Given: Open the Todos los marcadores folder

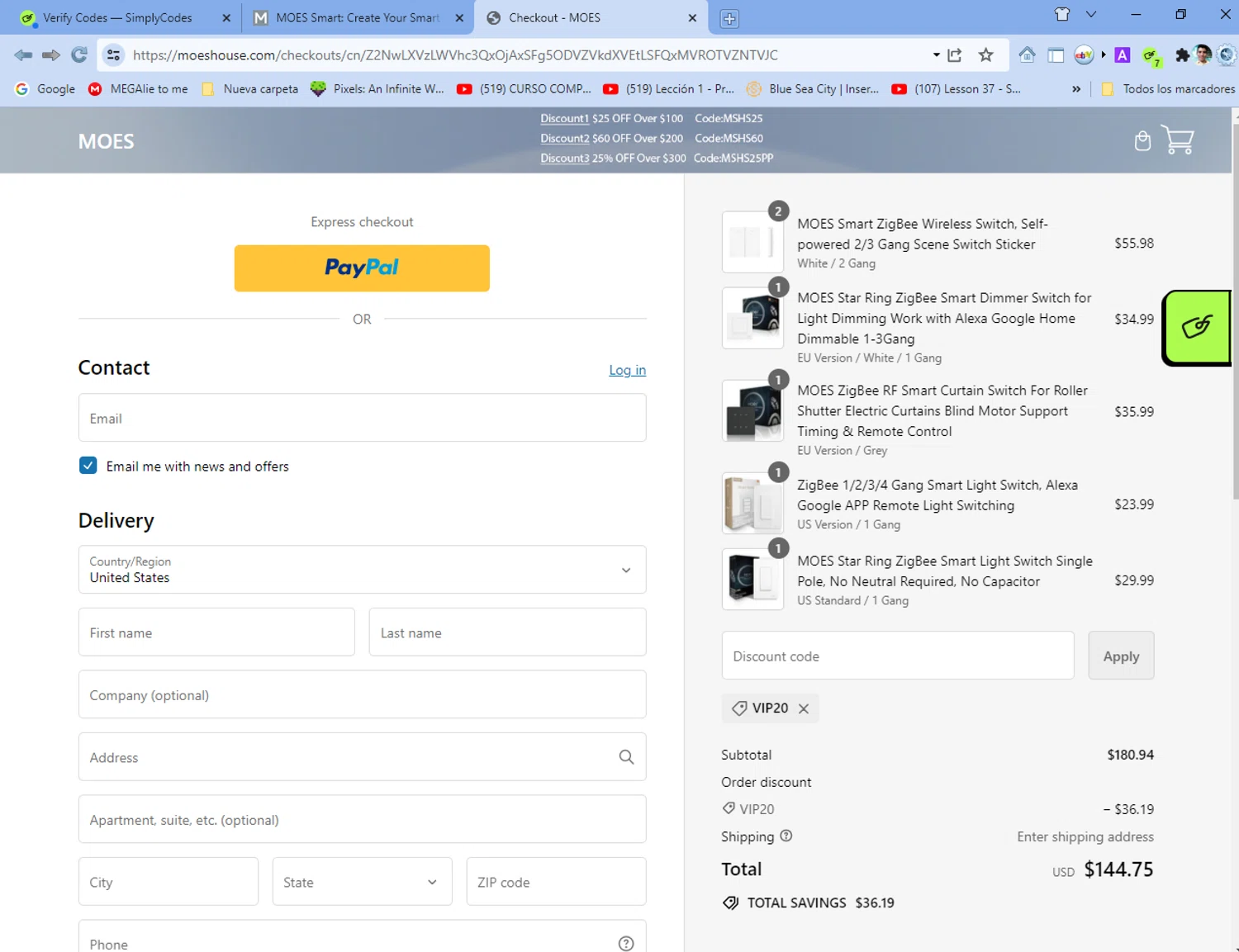Looking at the screenshot, I should 1168,89.
